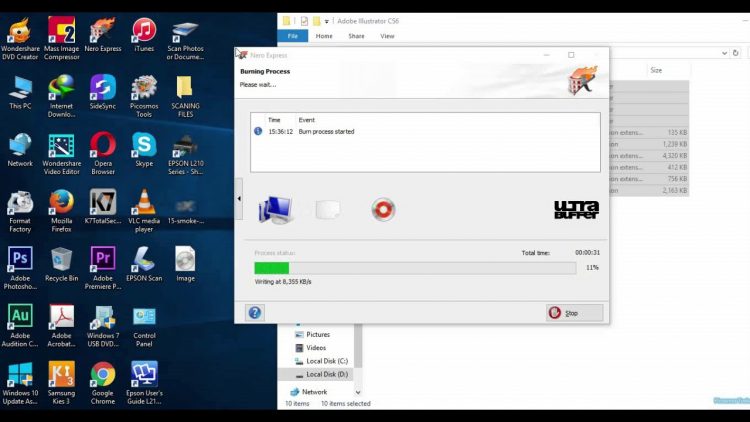The width and height of the screenshot is (750, 422).
Task: Click the Ultra Buffer logo
Action: pyautogui.click(x=576, y=210)
